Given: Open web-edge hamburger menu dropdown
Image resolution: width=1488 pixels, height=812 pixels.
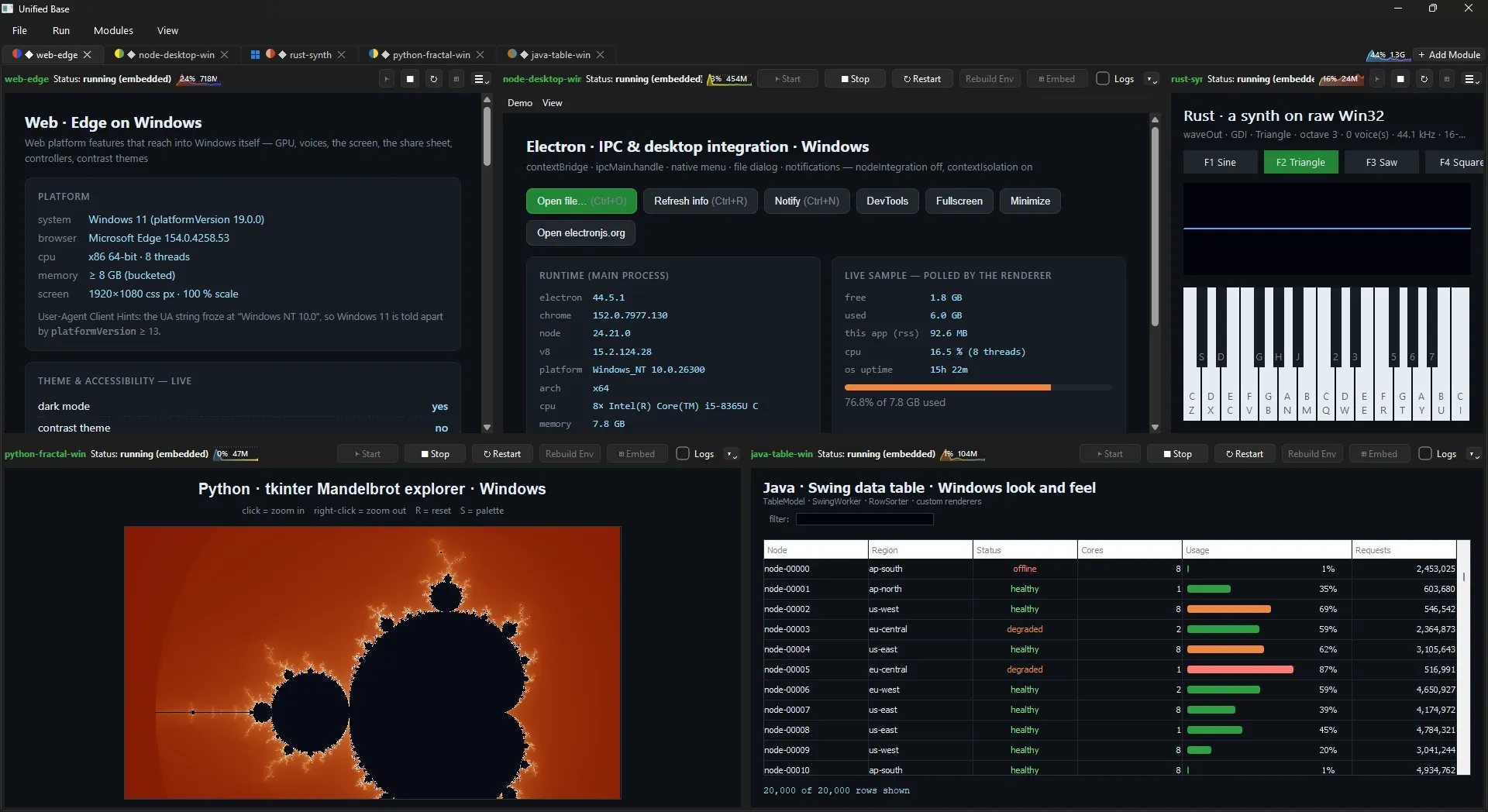Looking at the screenshot, I should [x=481, y=79].
